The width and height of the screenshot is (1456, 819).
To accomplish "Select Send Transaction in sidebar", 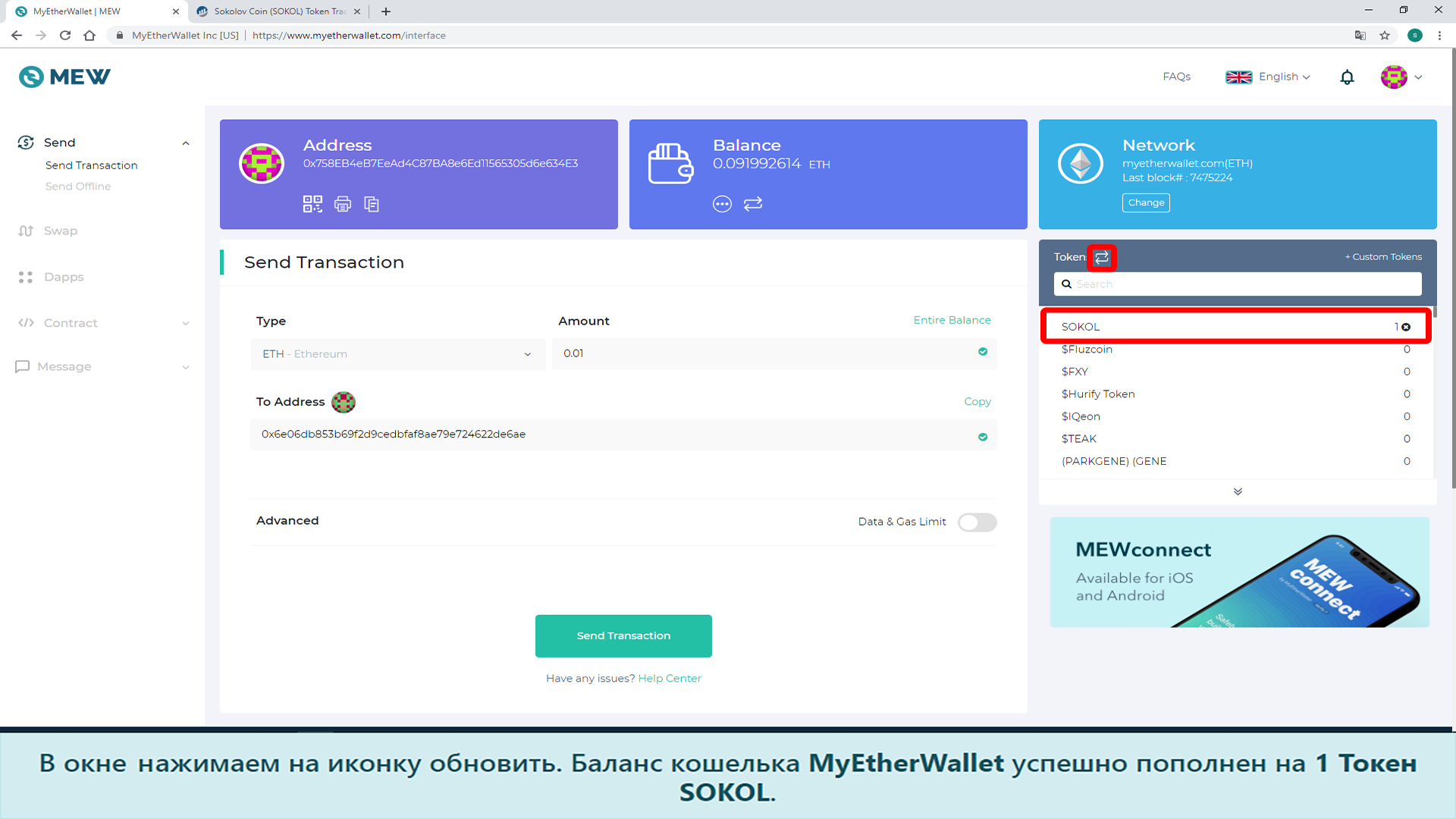I will point(92,165).
